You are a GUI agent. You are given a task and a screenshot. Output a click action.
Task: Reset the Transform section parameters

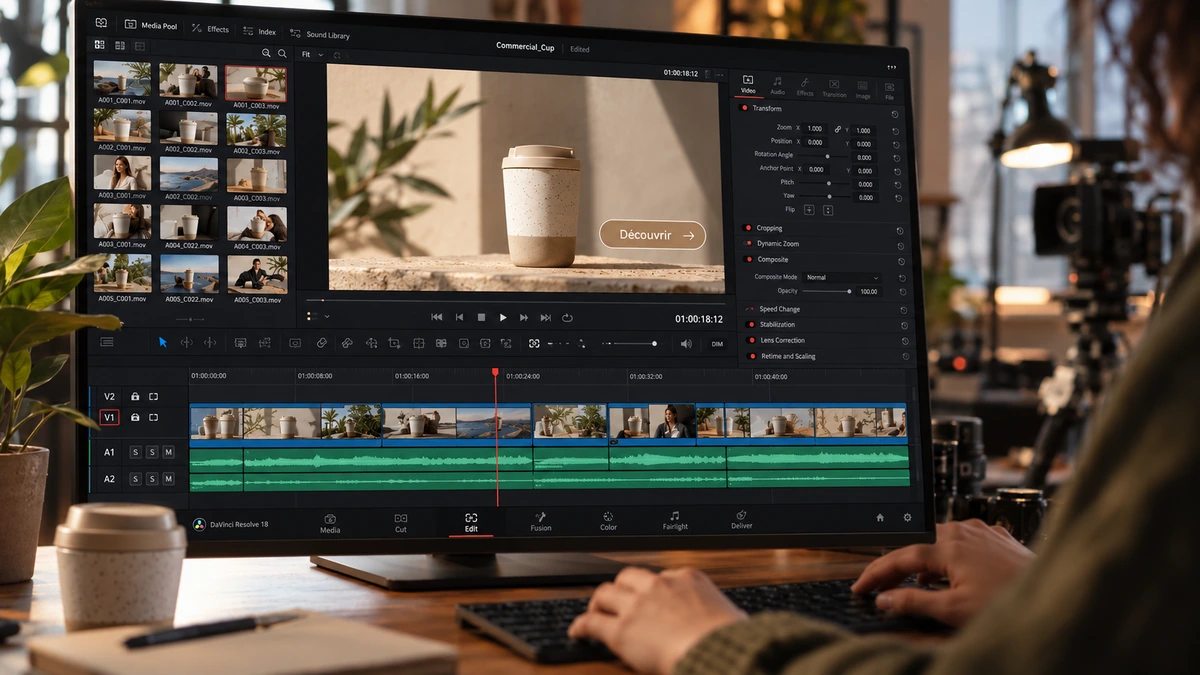click(894, 114)
